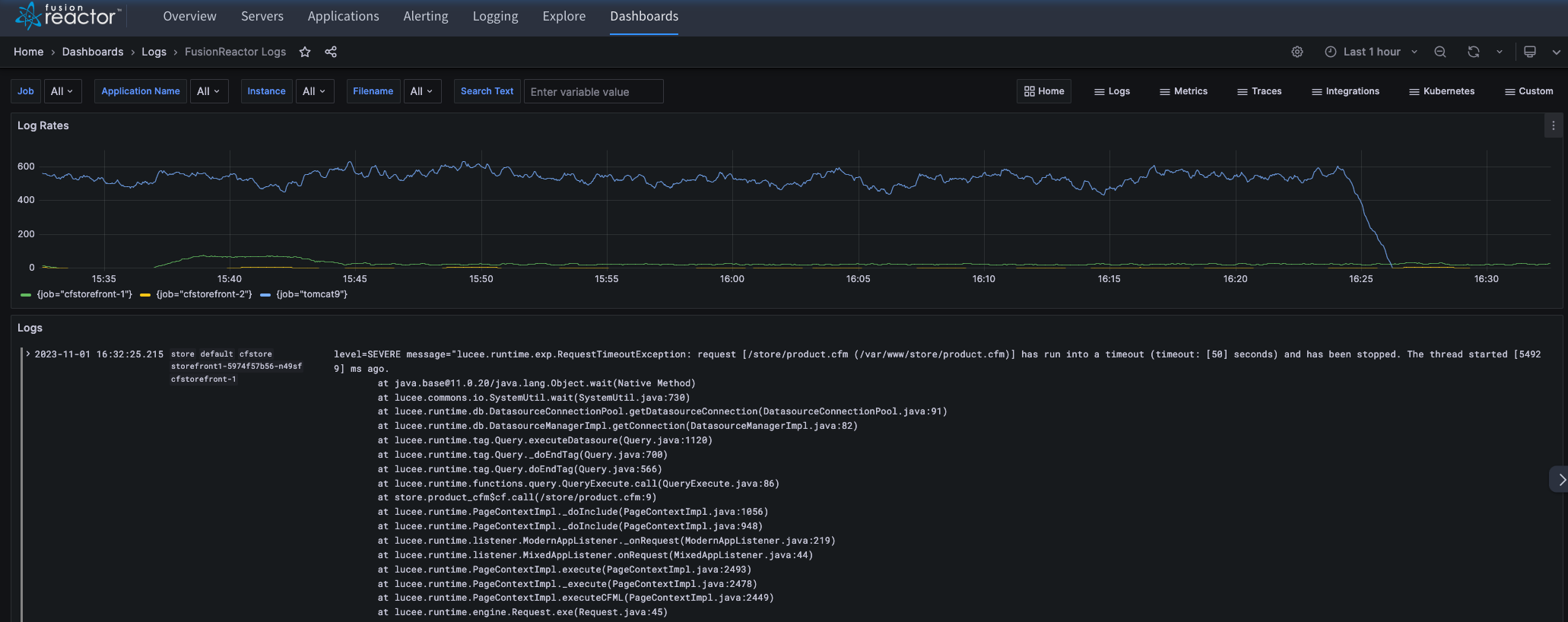The height and width of the screenshot is (622, 1568).
Task: Zoom out the time range
Action: point(1440,52)
